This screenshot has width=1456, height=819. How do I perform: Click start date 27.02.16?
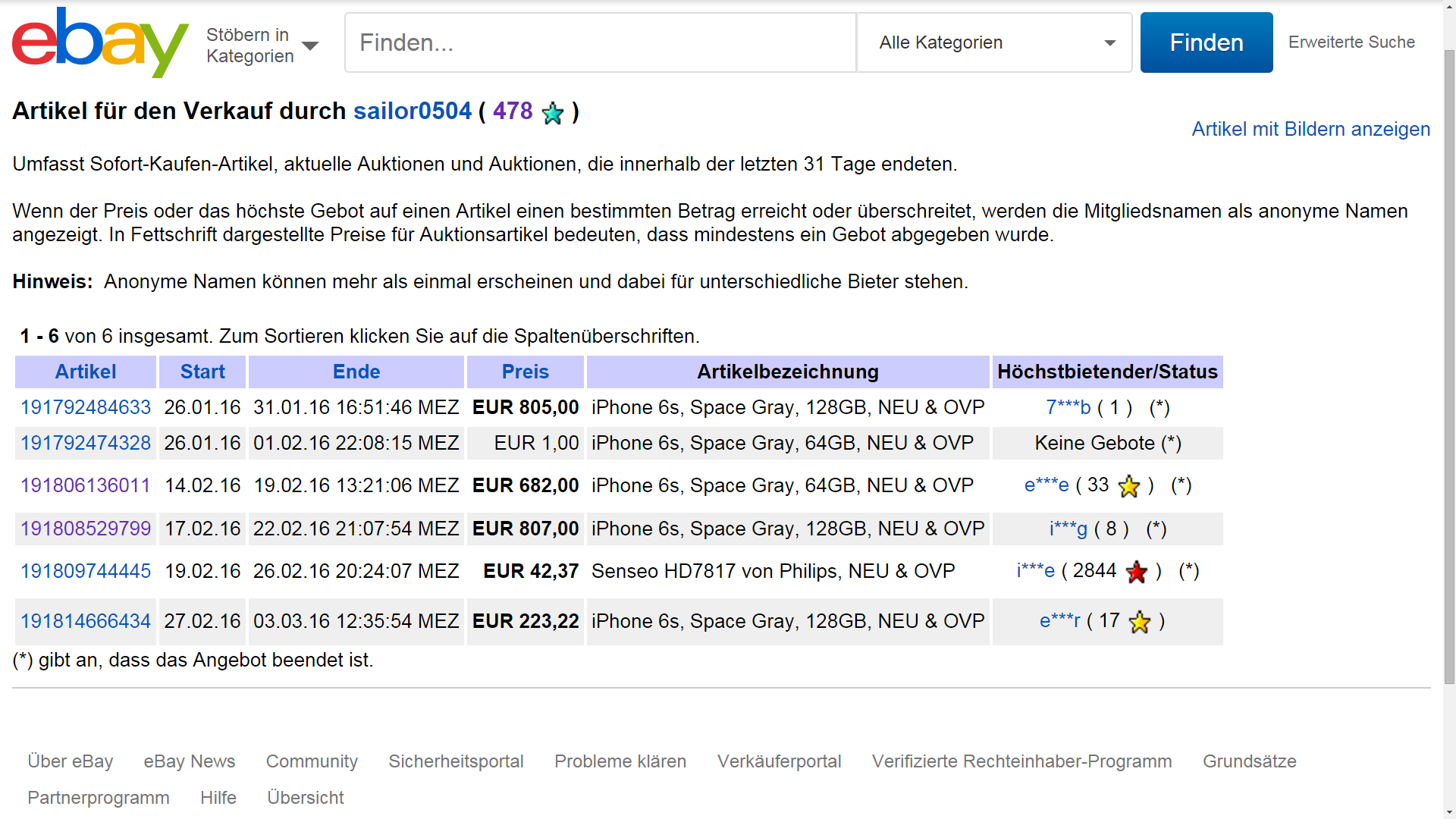point(202,621)
